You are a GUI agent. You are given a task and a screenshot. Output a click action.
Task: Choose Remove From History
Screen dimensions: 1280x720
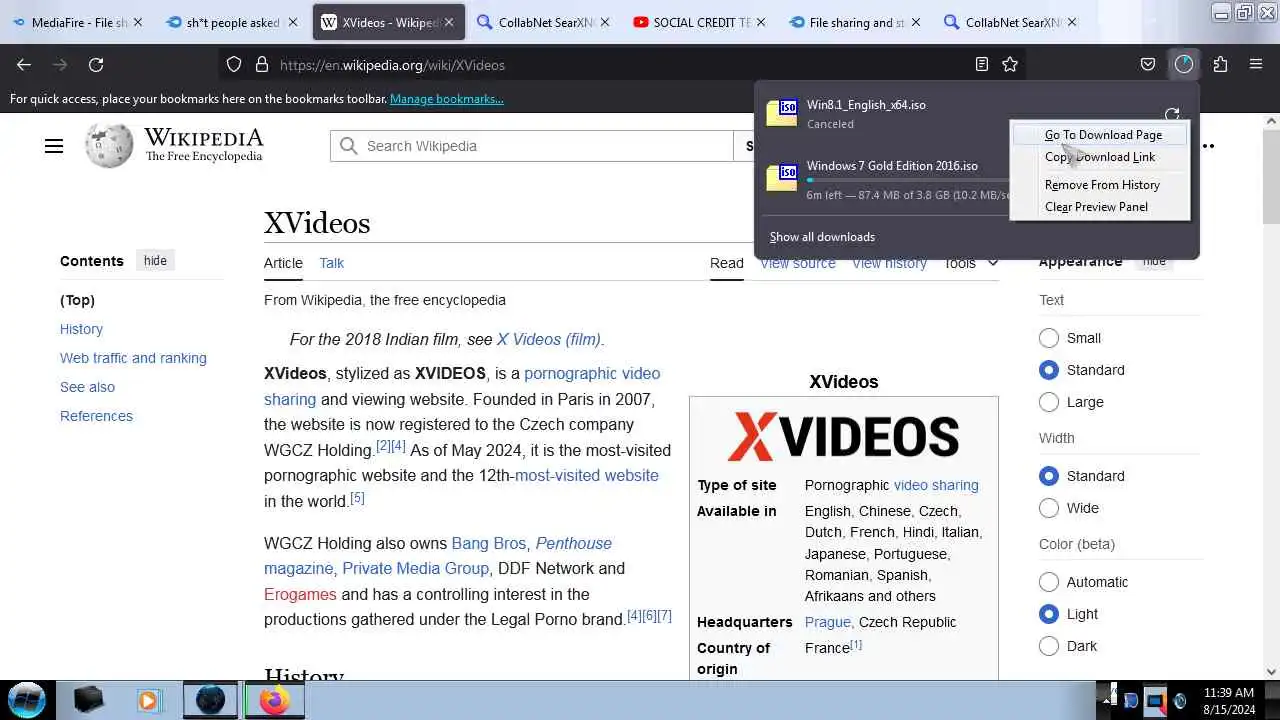click(x=1102, y=185)
